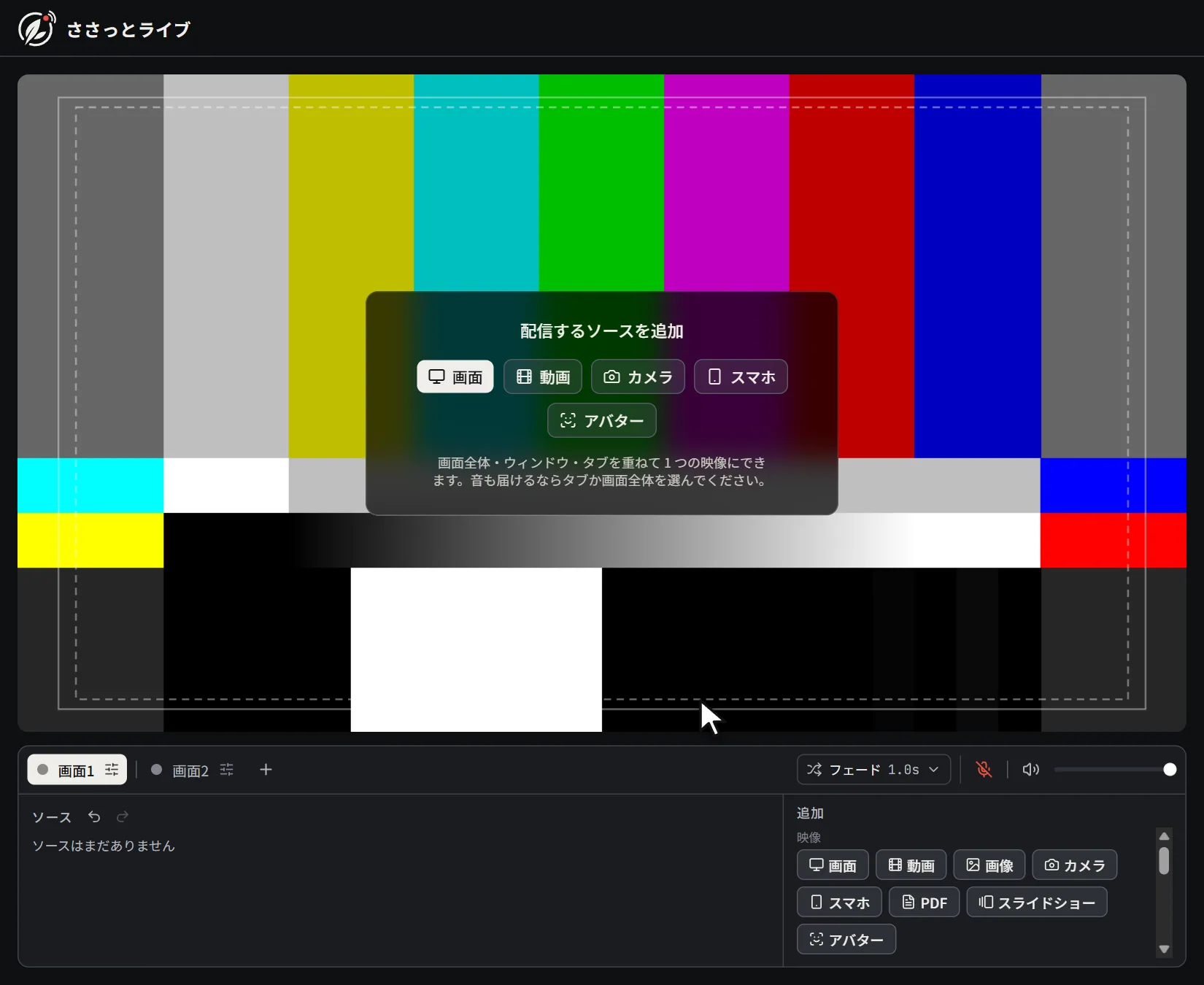The image size is (1204, 985).
Task: Click the 追加 panel scroll-down arrow
Action: point(1164,949)
